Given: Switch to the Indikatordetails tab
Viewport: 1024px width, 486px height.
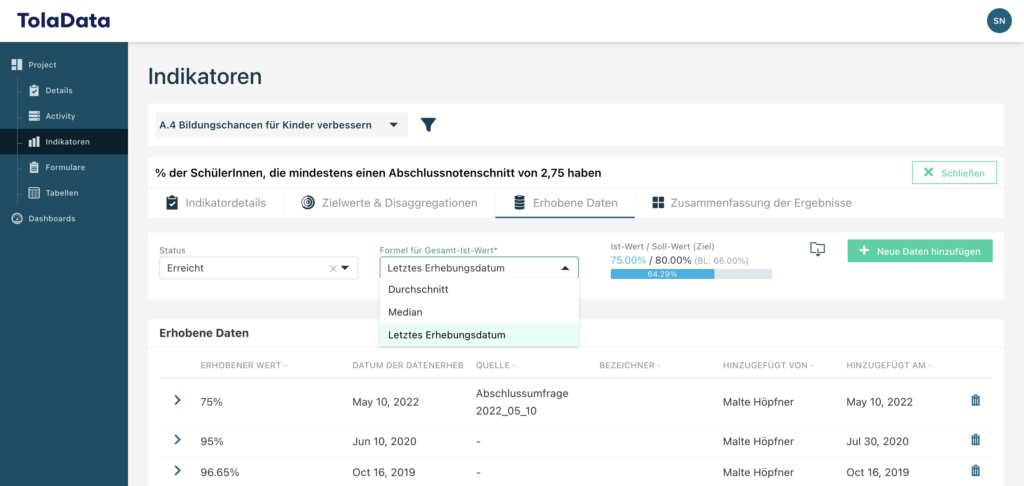Looking at the screenshot, I should [x=216, y=203].
